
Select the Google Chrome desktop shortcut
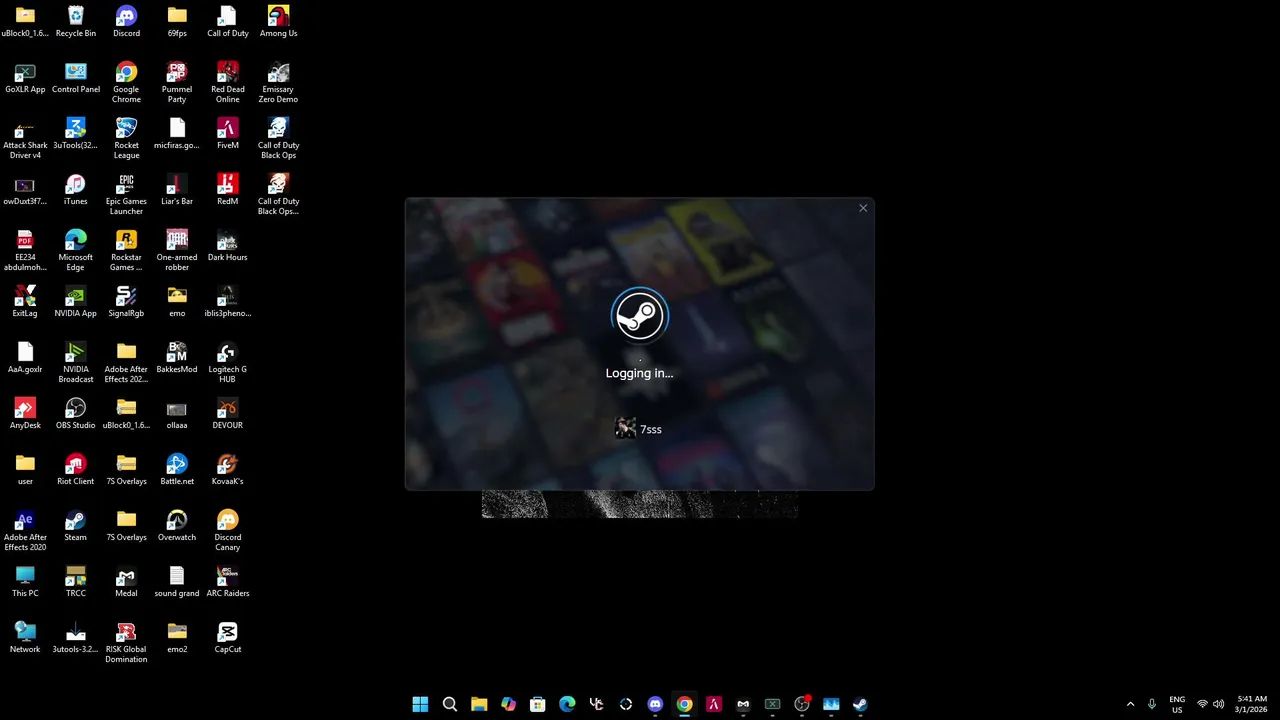coord(126,82)
